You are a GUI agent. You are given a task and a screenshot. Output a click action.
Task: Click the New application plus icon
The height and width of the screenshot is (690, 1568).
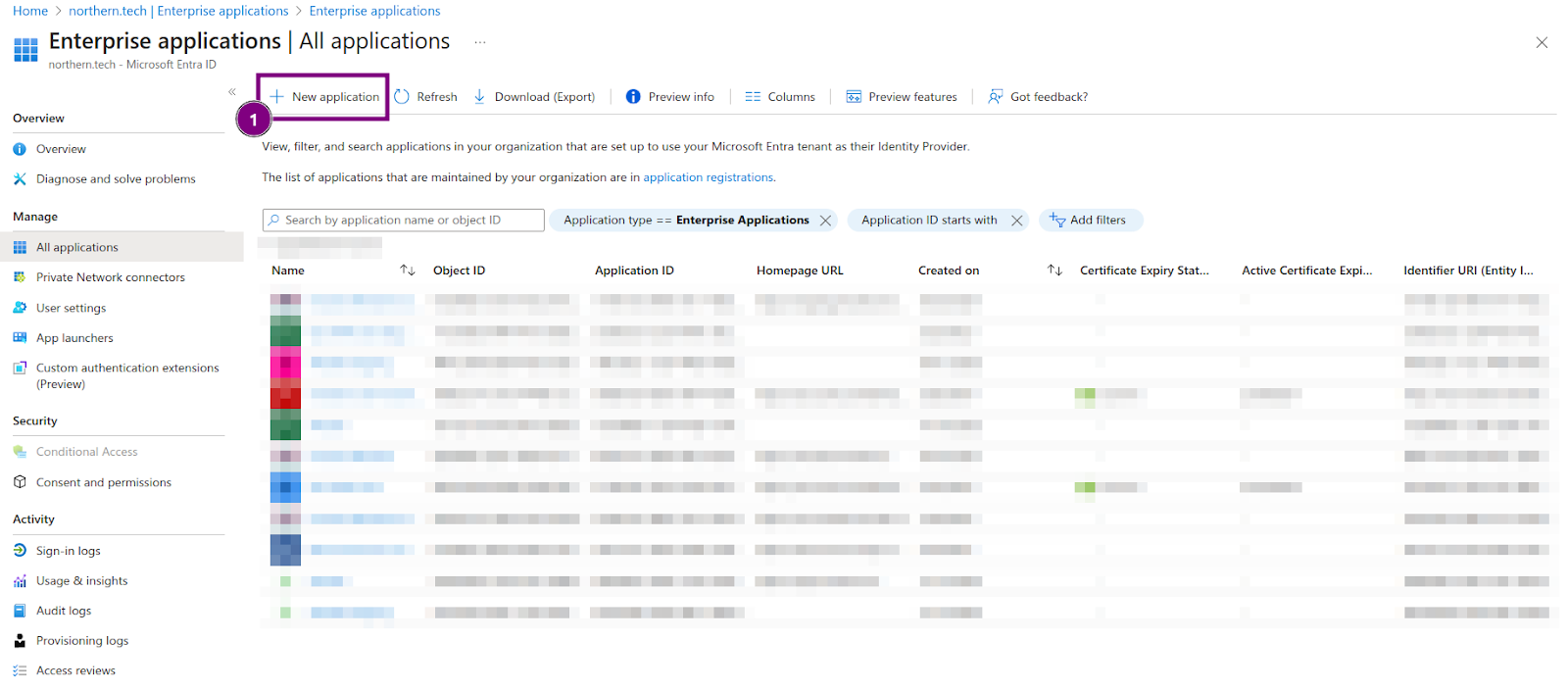click(276, 97)
